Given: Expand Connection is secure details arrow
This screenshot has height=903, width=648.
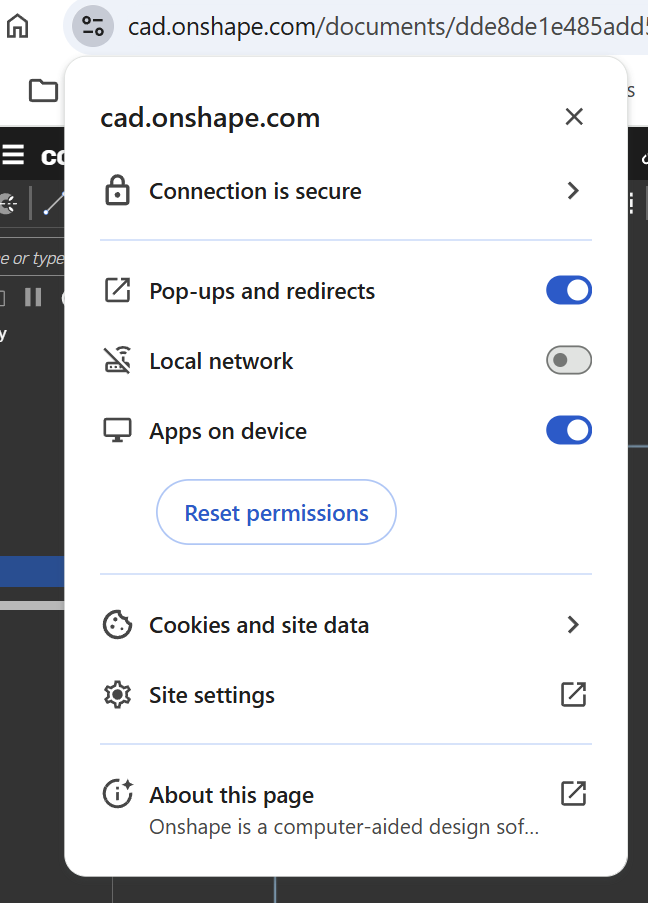Looking at the screenshot, I should tap(573, 191).
